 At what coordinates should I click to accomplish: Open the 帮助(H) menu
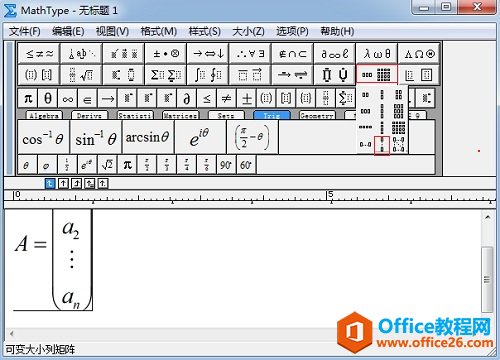pos(337,31)
